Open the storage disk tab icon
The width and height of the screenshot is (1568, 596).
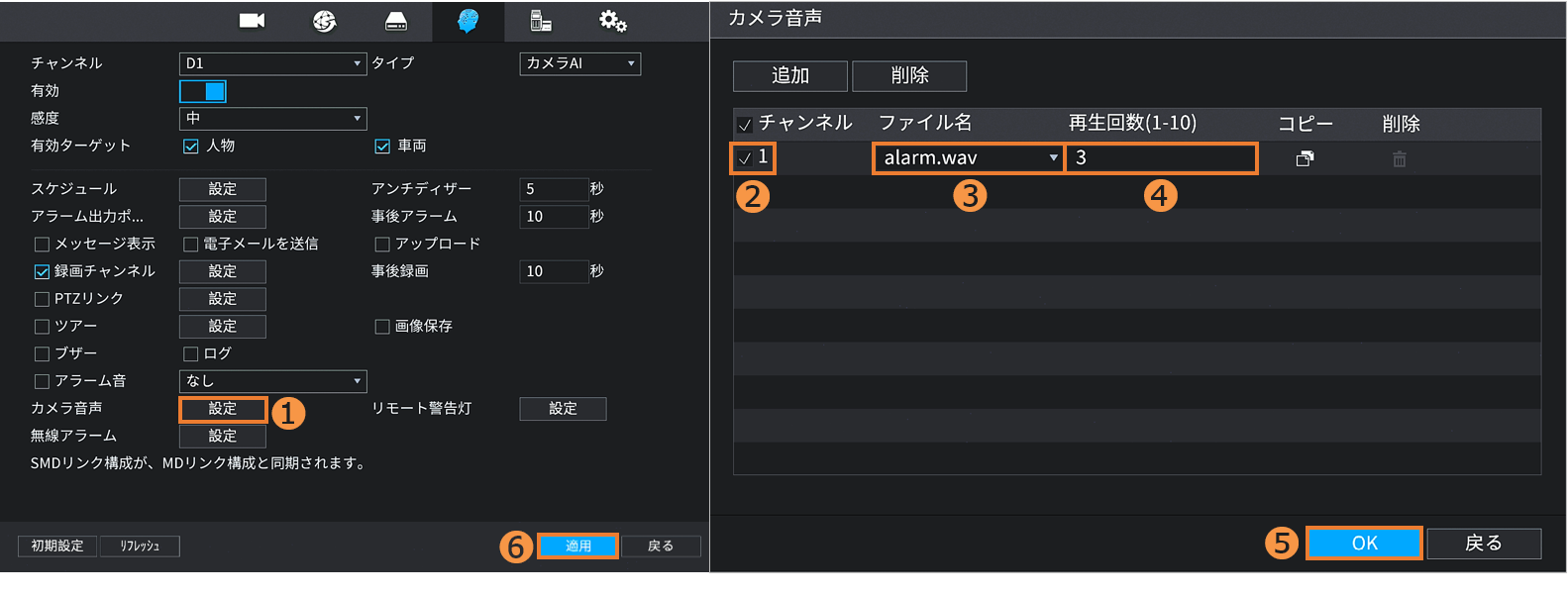point(396,21)
